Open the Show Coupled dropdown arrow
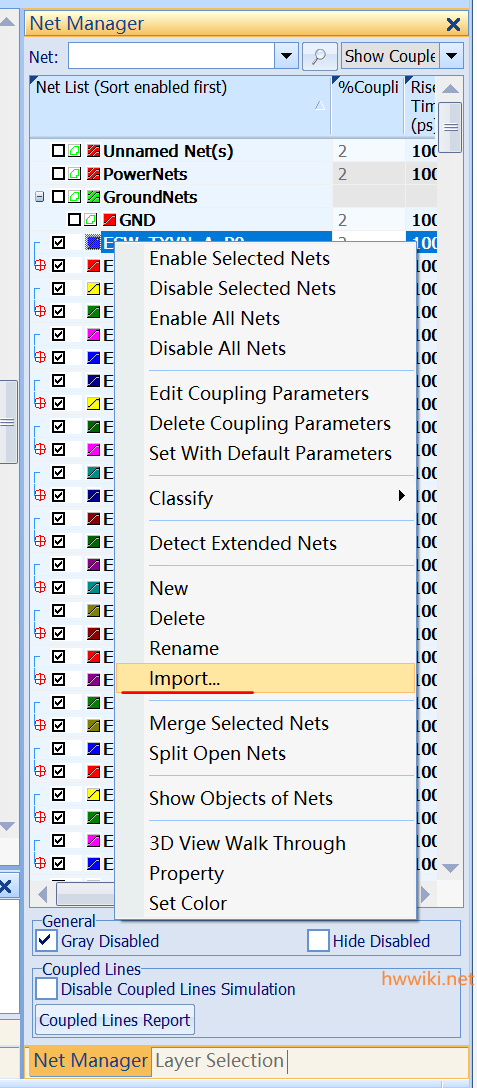This screenshot has width=477, height=1088. coord(452,56)
